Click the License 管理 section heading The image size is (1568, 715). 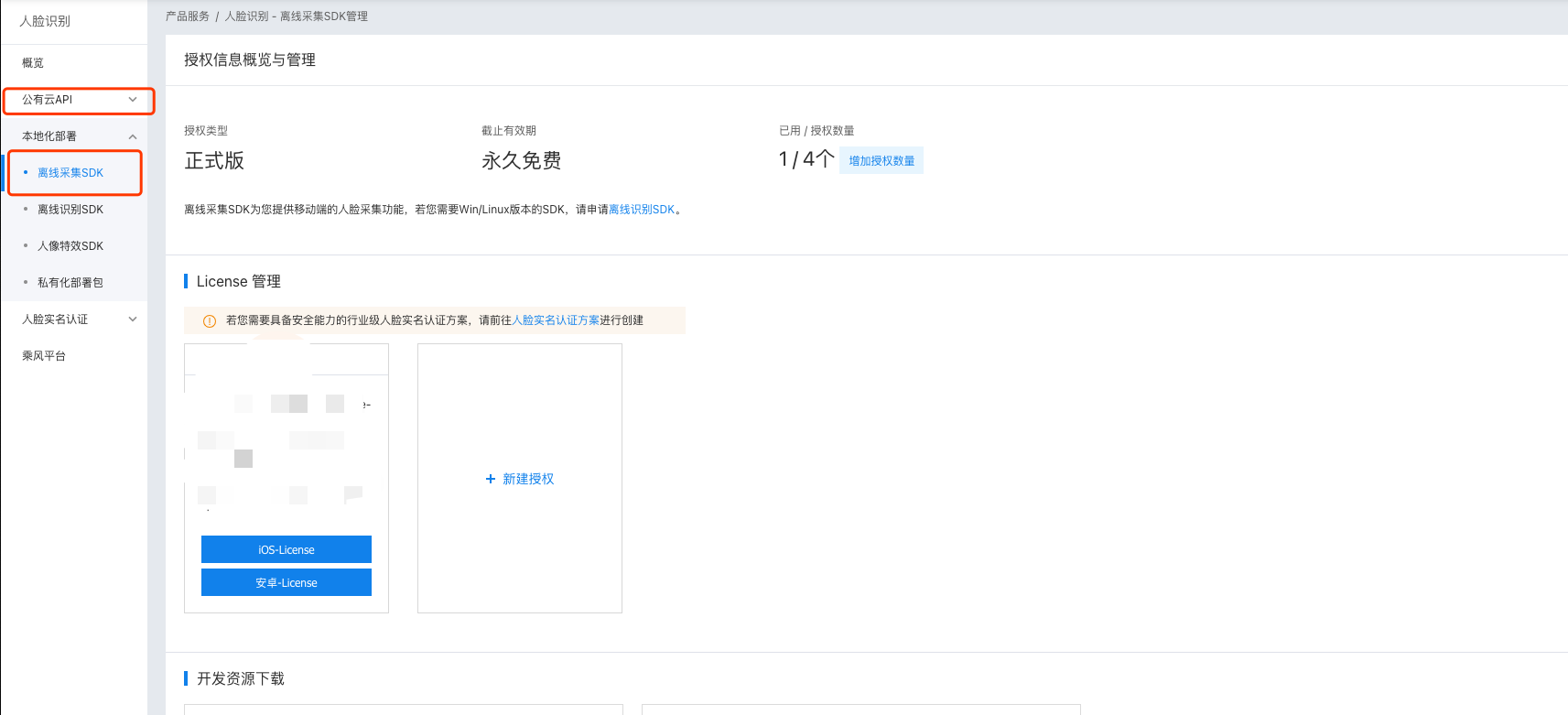pyautogui.click(x=239, y=281)
